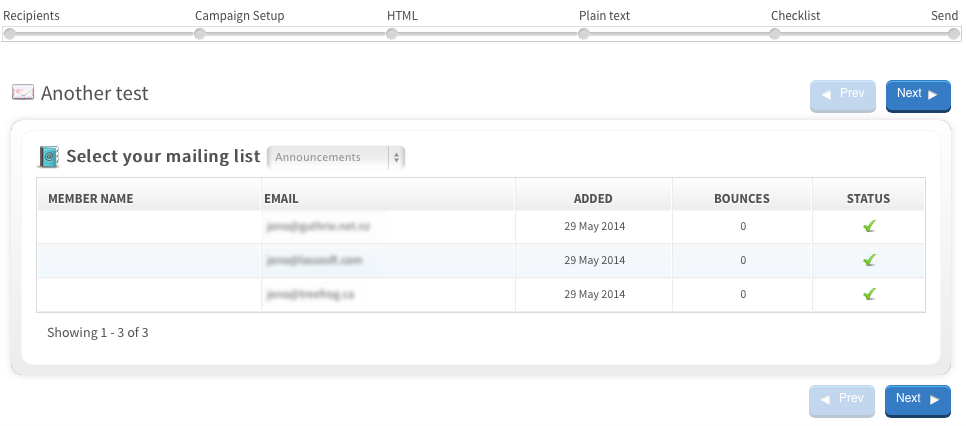The height and width of the screenshot is (426, 966).
Task: Click the green status checkmark in third row
Action: pos(869,294)
